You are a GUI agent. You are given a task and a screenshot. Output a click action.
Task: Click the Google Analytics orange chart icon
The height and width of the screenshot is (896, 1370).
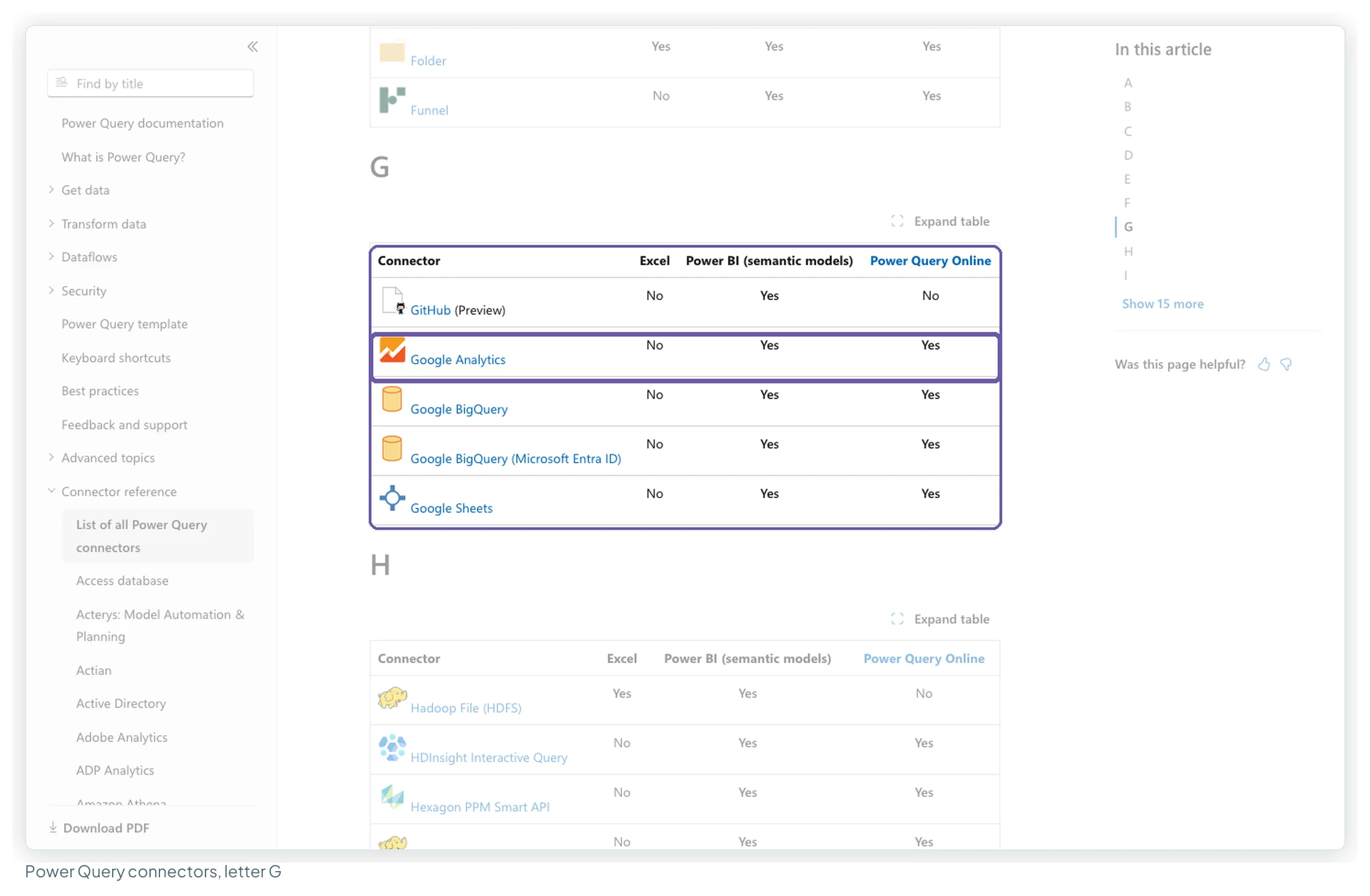[392, 351]
